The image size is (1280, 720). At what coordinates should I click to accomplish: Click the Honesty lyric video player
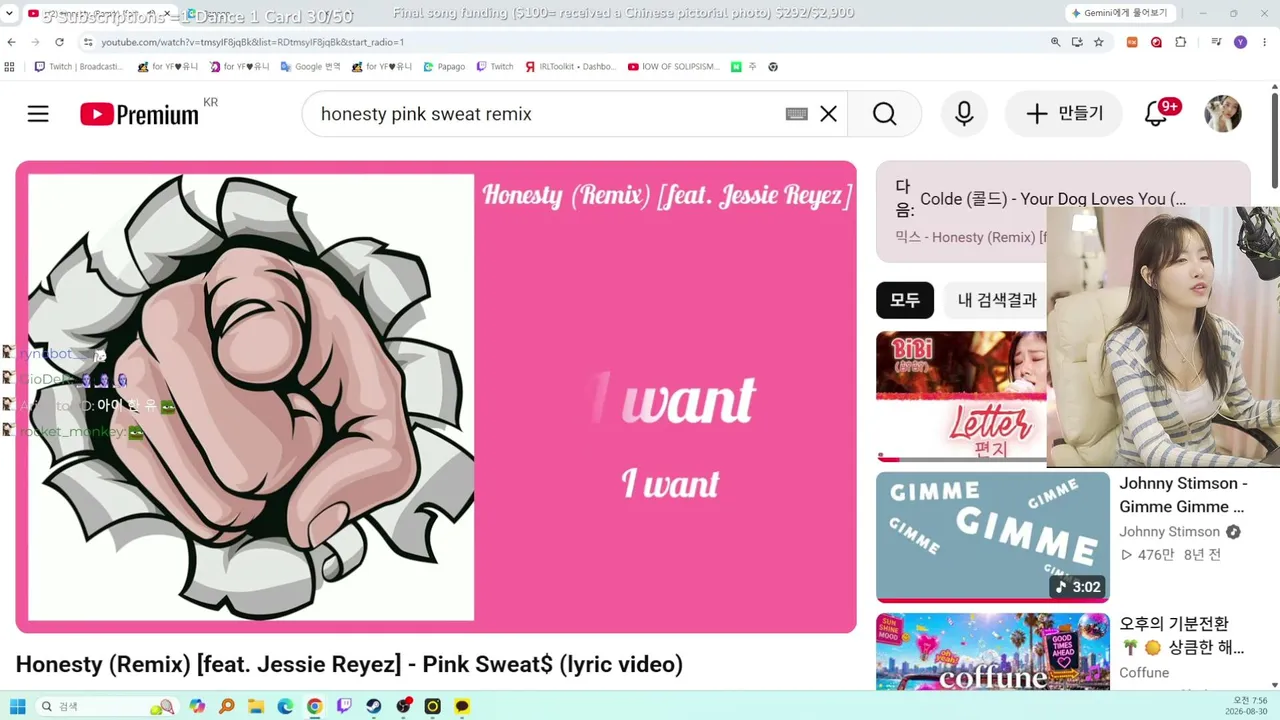pos(436,397)
